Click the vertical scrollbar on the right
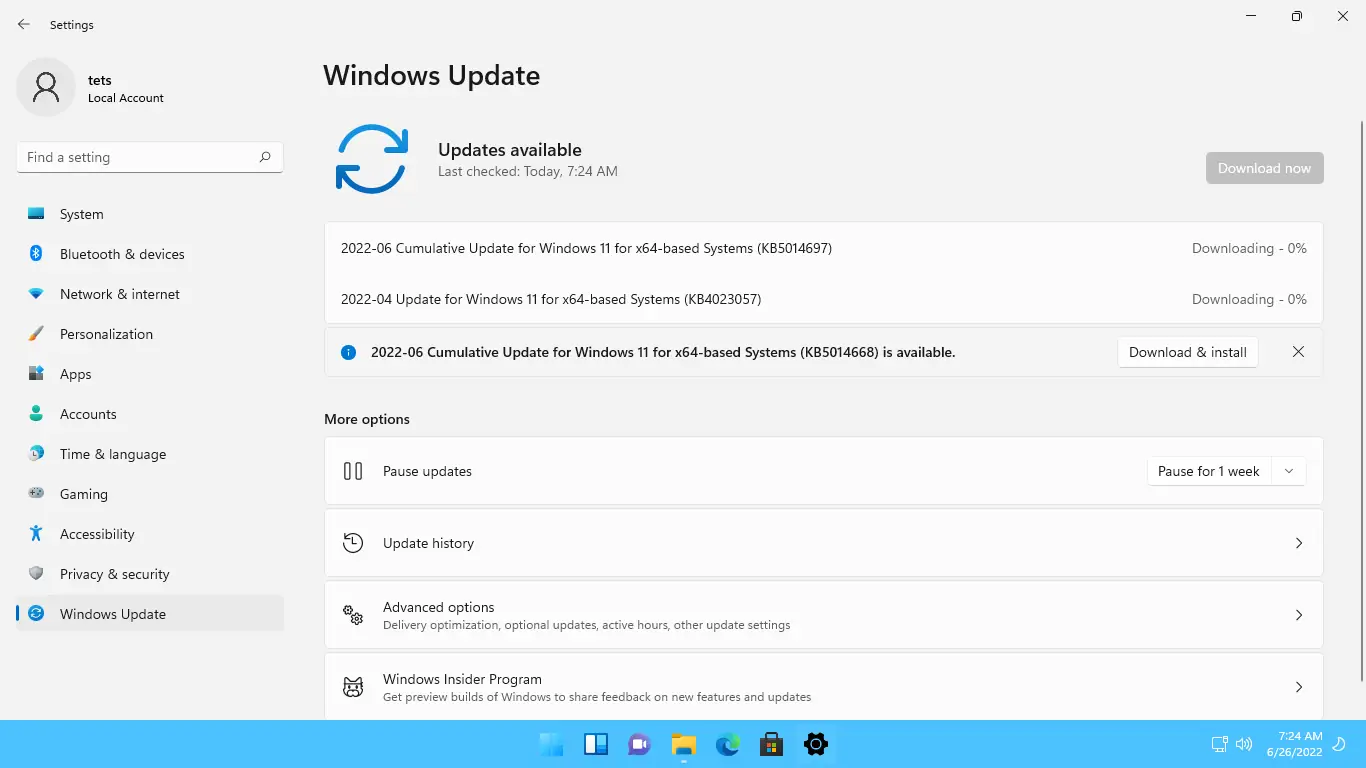The image size is (1366, 768). click(1360, 400)
